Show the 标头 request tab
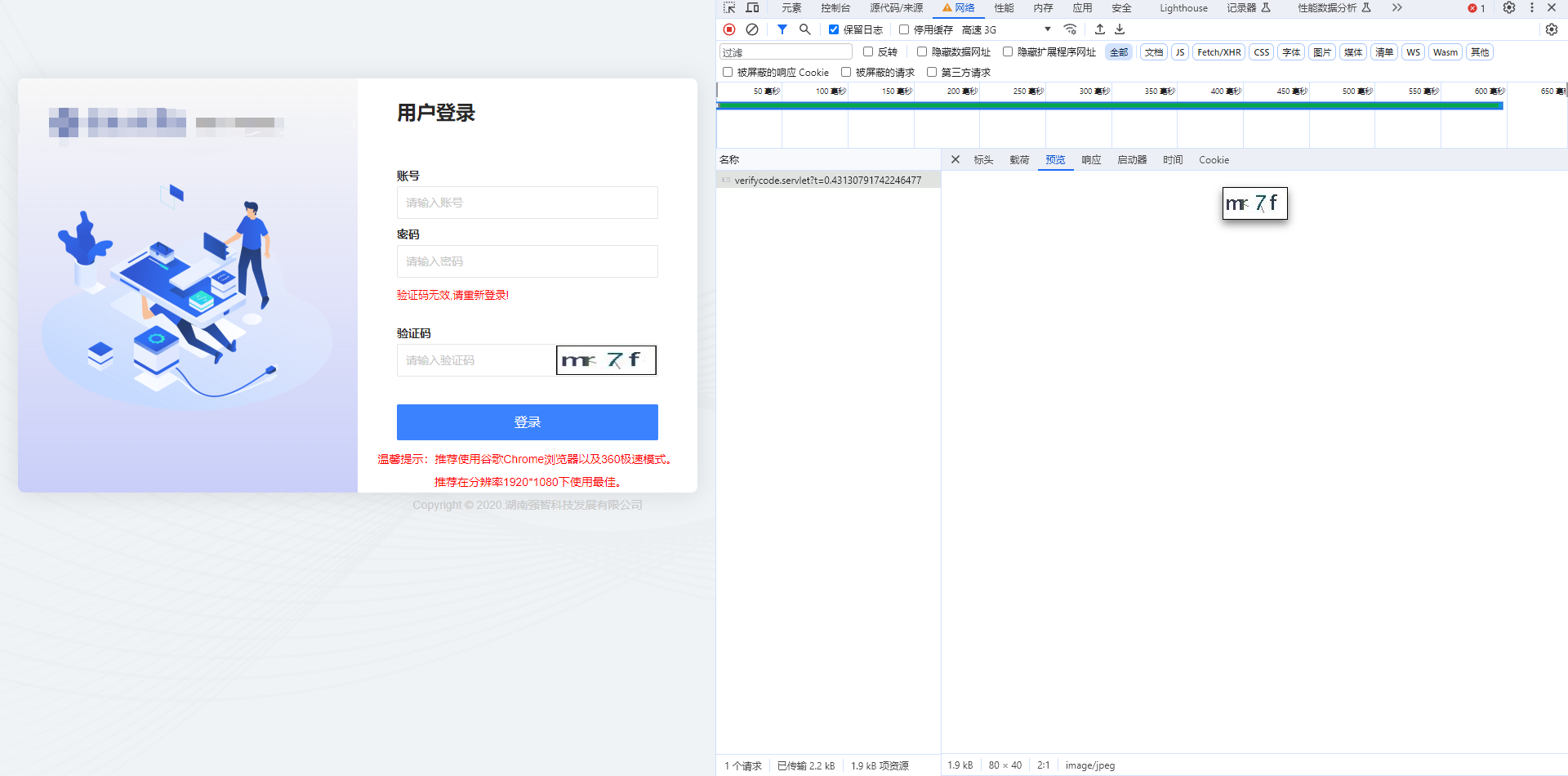1568x776 pixels. [983, 160]
